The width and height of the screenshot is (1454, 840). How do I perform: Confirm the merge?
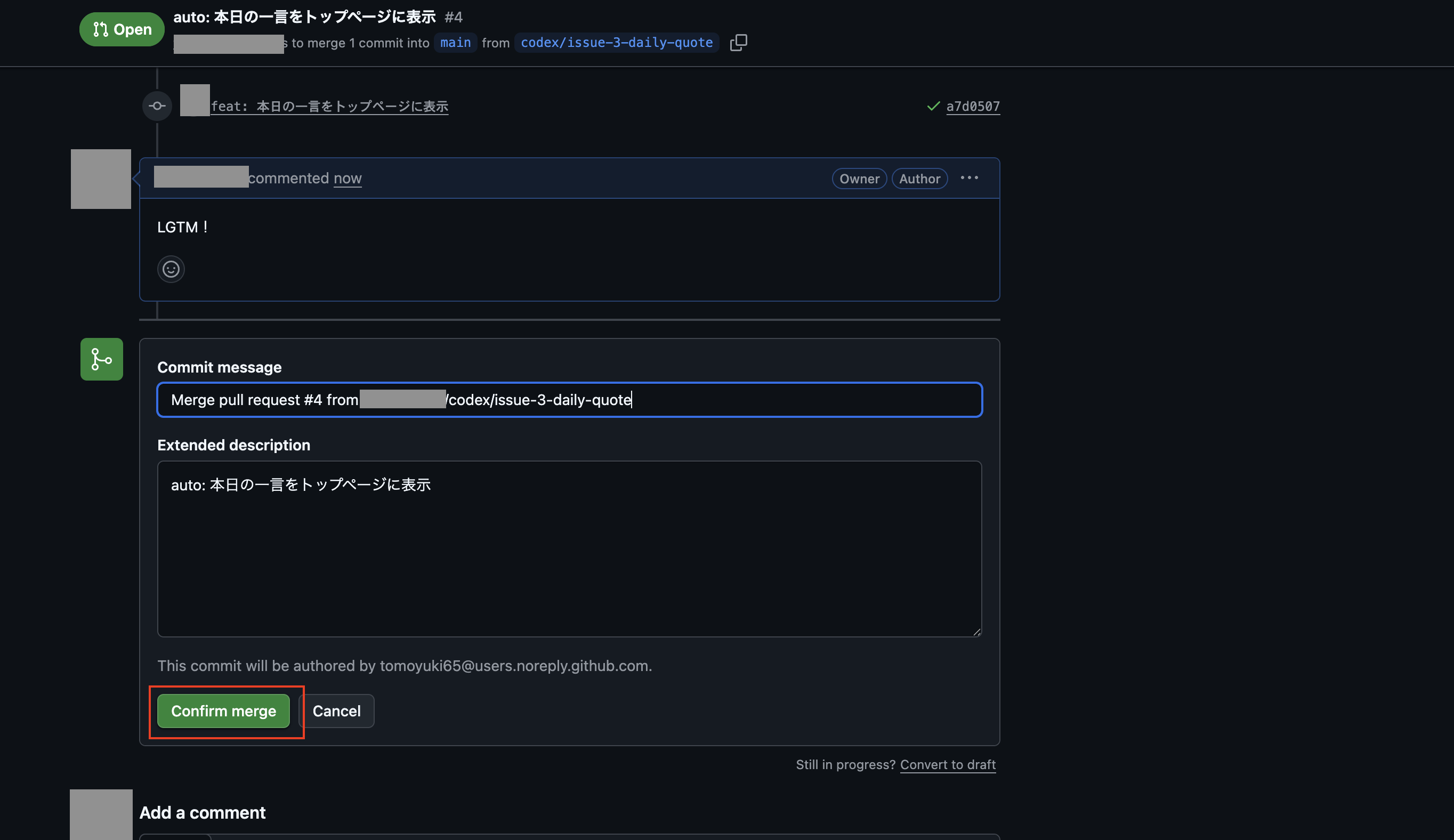pyautogui.click(x=223, y=711)
